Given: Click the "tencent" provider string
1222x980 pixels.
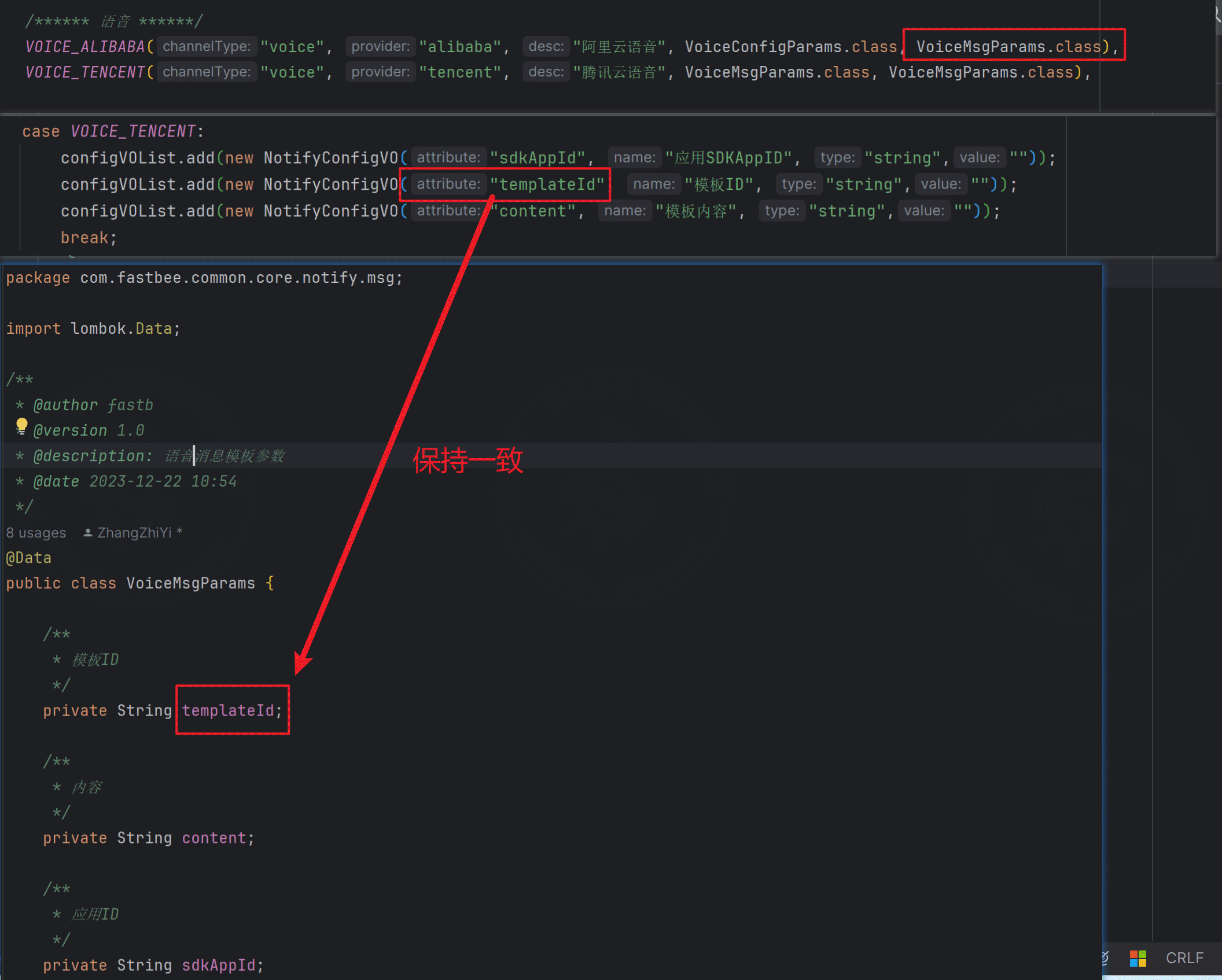Looking at the screenshot, I should coord(460,72).
